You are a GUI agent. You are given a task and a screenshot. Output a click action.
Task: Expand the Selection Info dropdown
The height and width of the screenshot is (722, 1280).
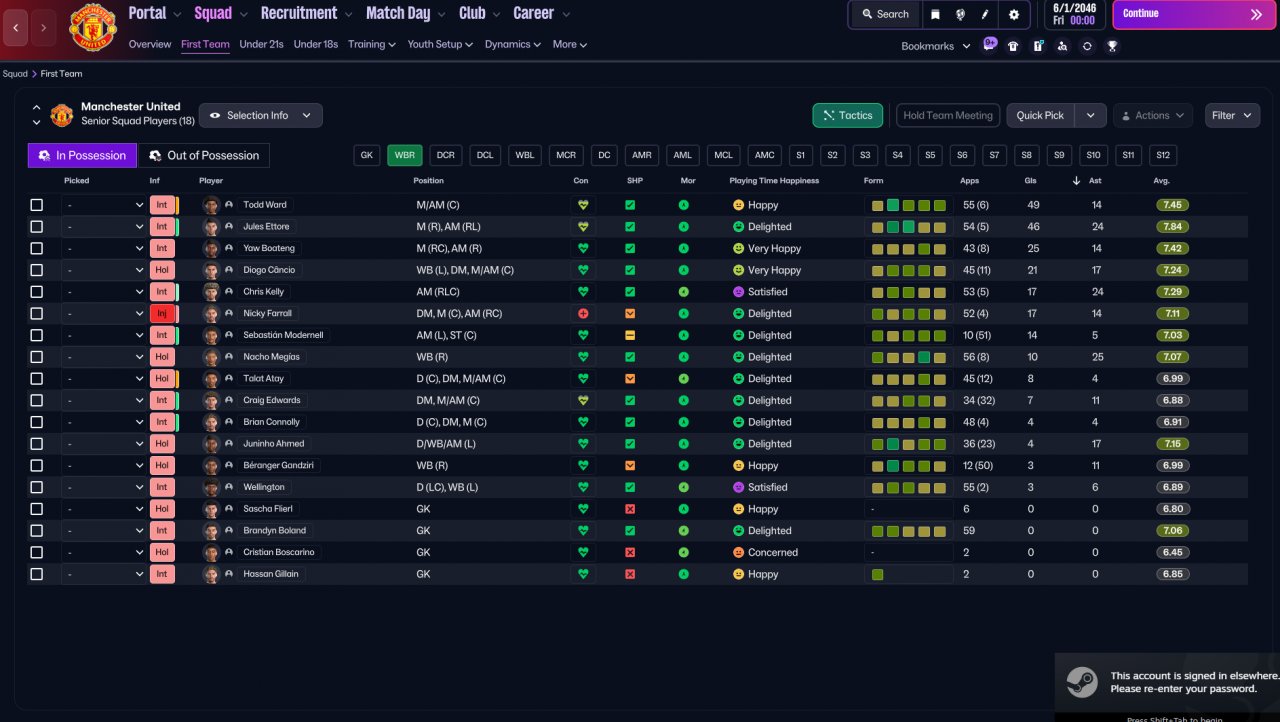tap(261, 116)
